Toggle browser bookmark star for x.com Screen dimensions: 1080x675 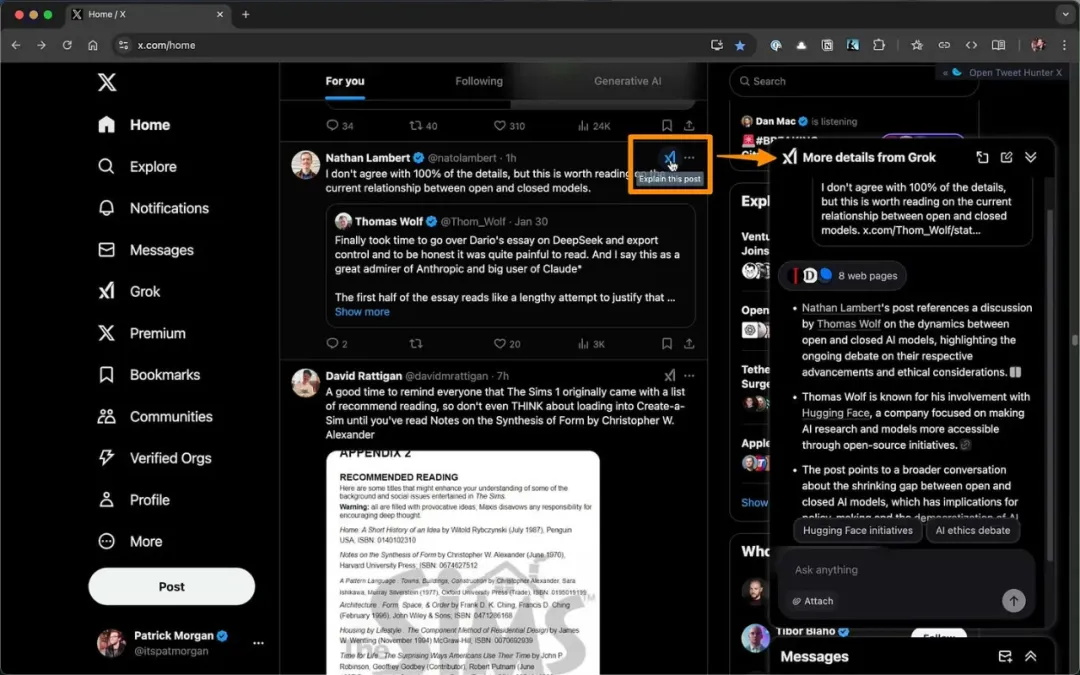tap(740, 45)
